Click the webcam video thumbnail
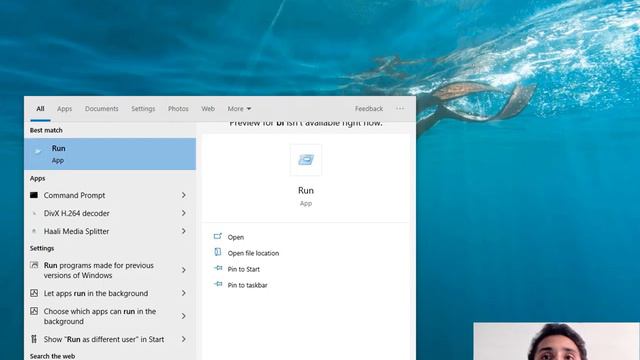The image size is (640, 360). pyautogui.click(x=557, y=341)
